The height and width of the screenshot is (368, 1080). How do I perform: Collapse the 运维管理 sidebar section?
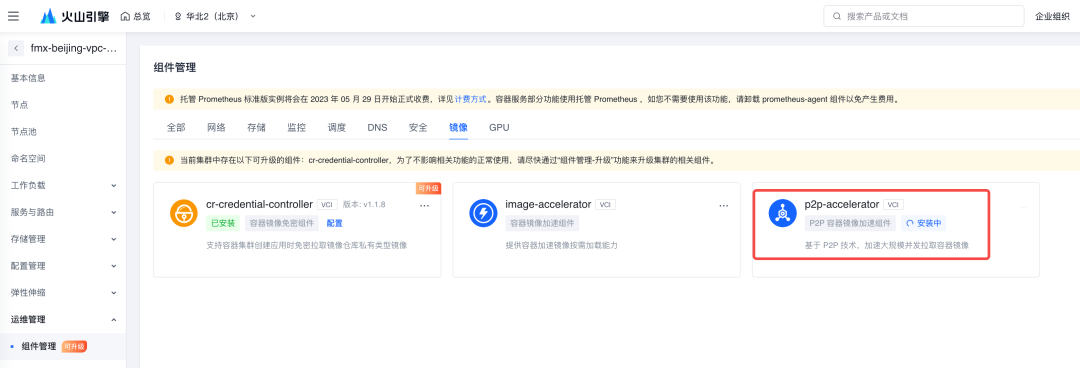pos(63,319)
